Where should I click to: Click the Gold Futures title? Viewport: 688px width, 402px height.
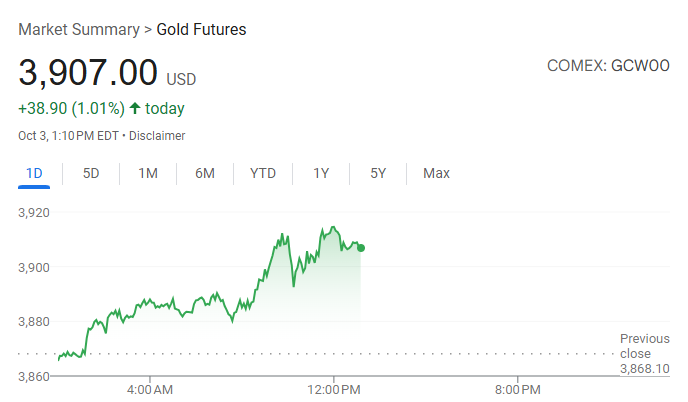[x=202, y=29]
